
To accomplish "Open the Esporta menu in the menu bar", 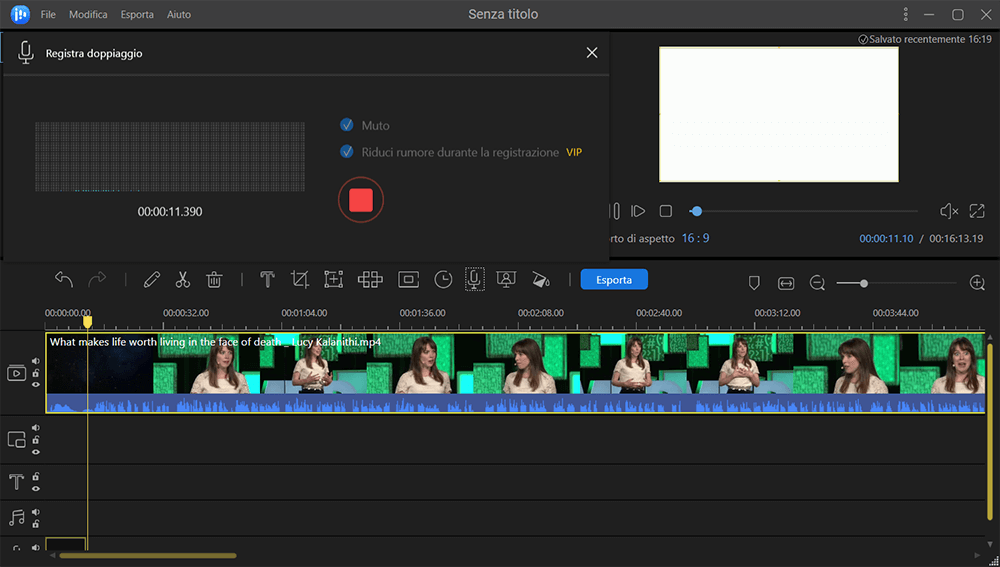I will pyautogui.click(x=137, y=15).
